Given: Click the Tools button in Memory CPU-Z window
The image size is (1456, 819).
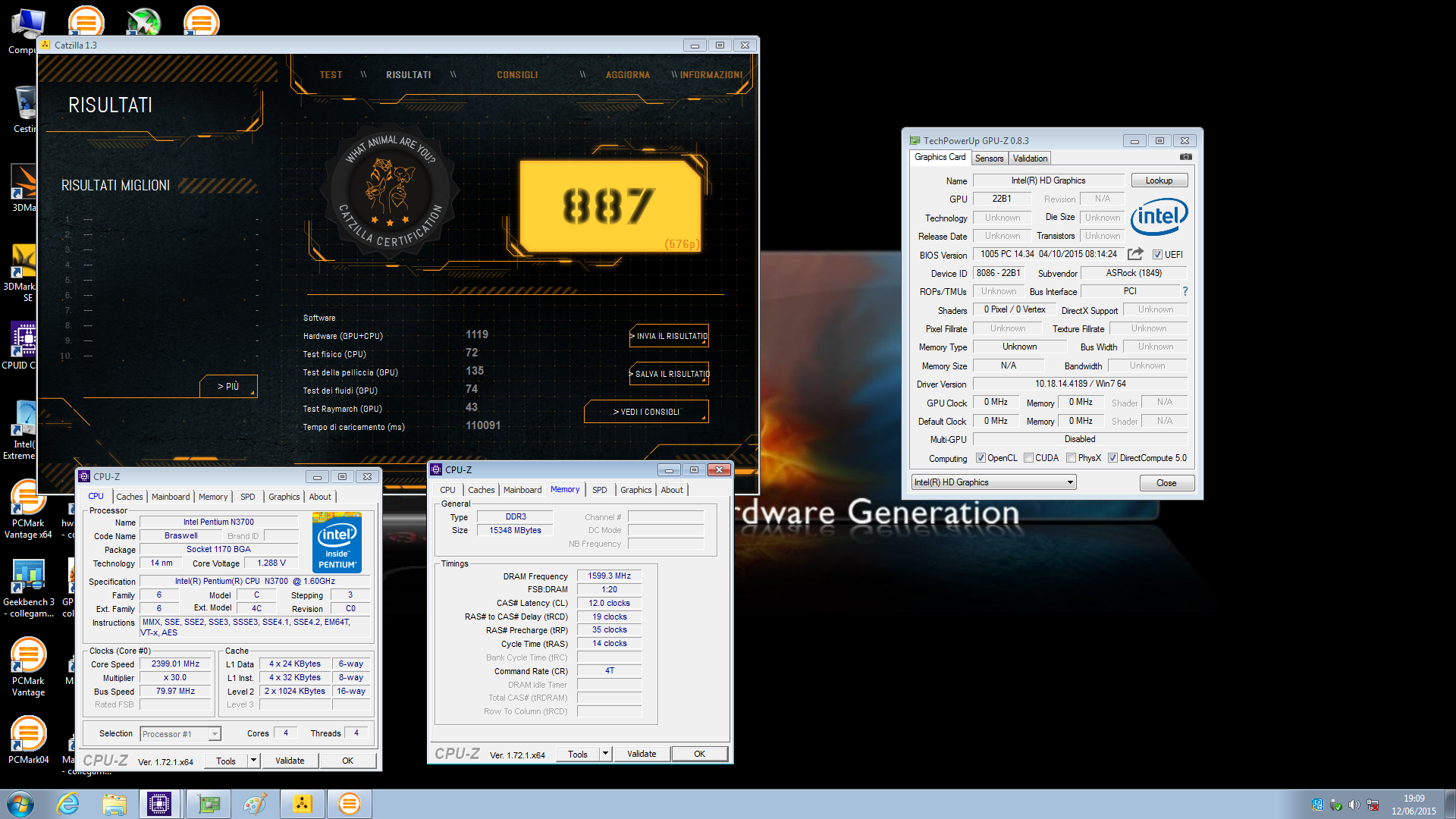Looking at the screenshot, I should coord(578,754).
